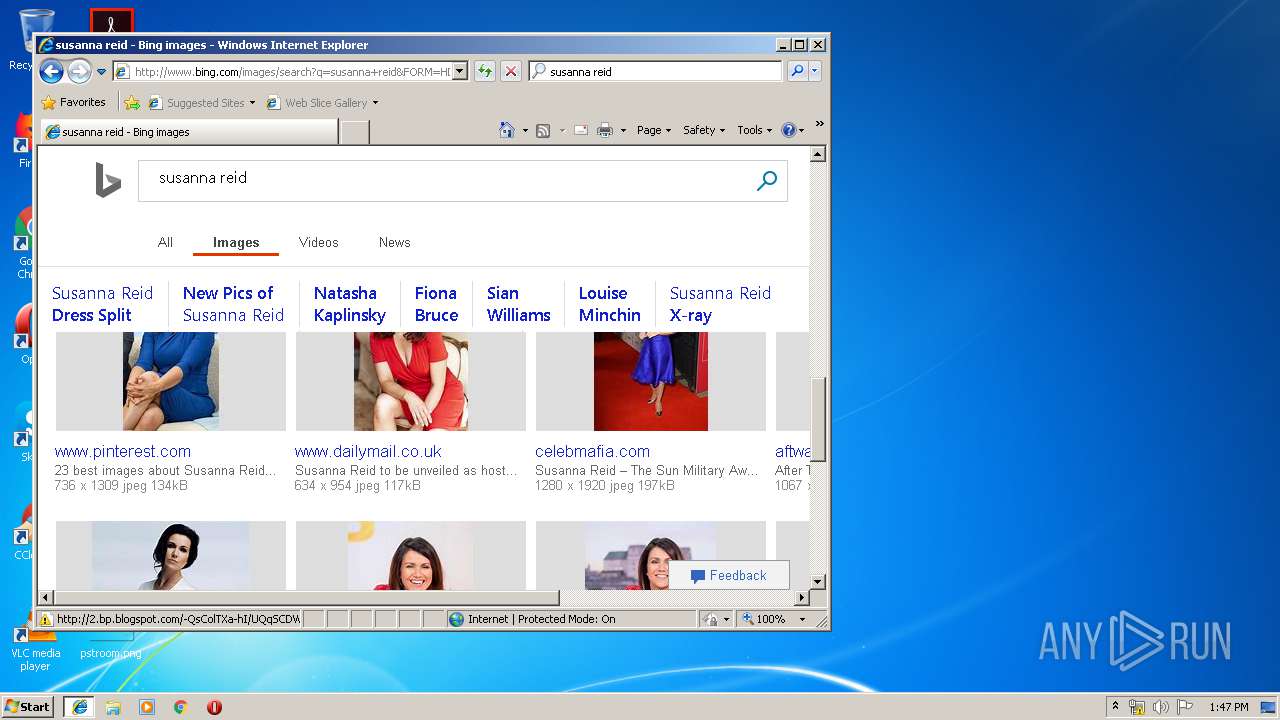Expand the command bar overflow chevron
The image size is (1280, 720).
pyautogui.click(x=819, y=124)
